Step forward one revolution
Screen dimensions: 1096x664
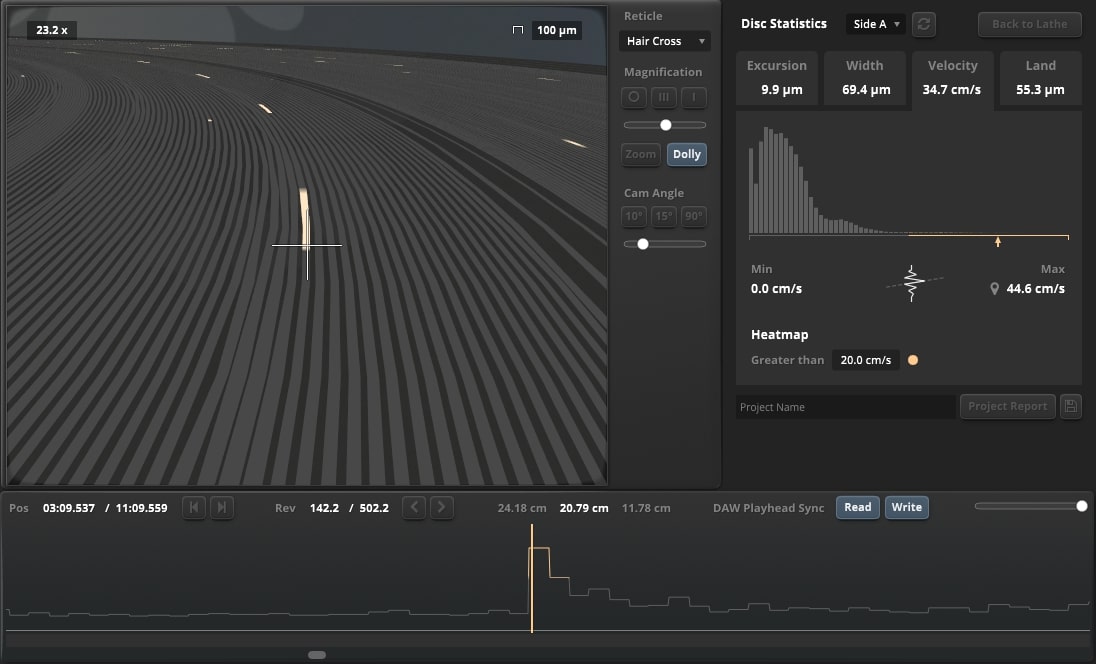[x=442, y=508]
